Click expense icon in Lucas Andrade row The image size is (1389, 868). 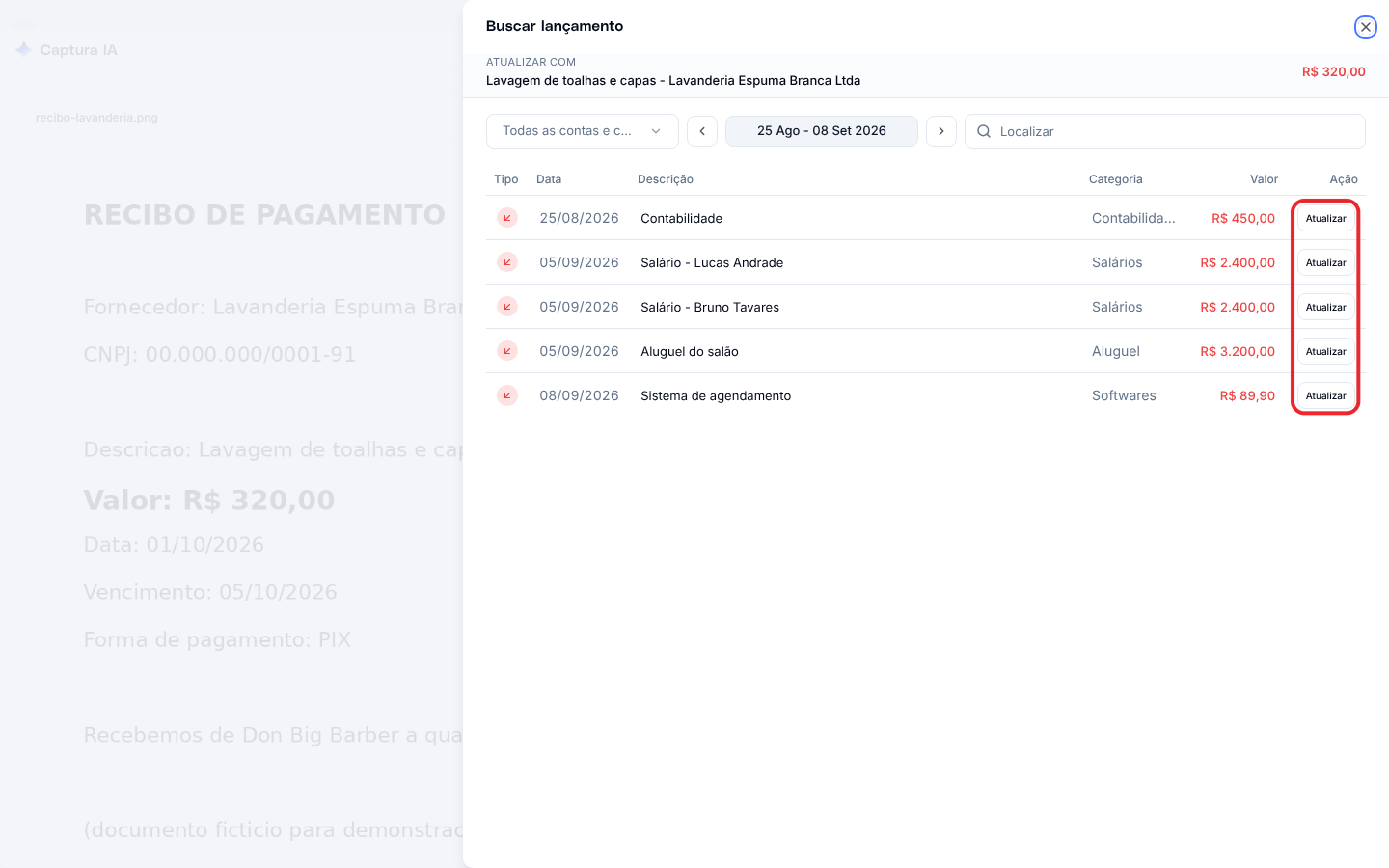507,262
